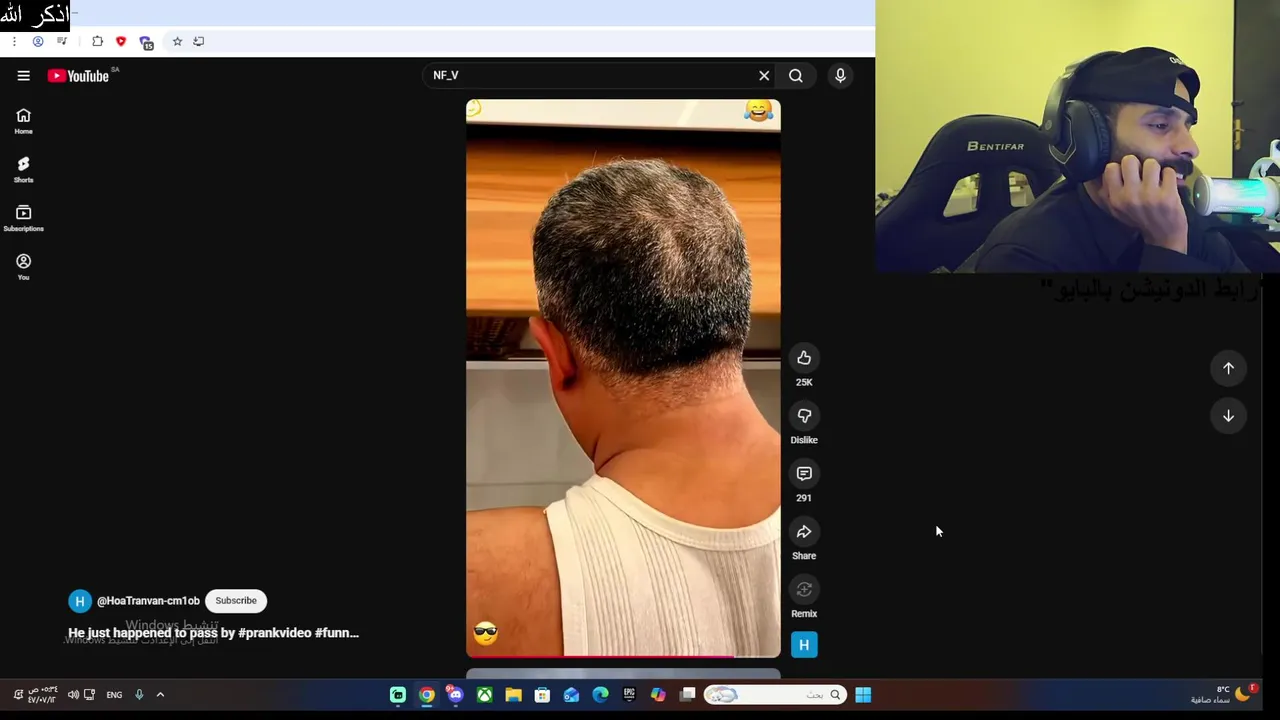Screen dimensions: 1280x720
Task: Click the tray microphone icon
Action: coord(139,695)
